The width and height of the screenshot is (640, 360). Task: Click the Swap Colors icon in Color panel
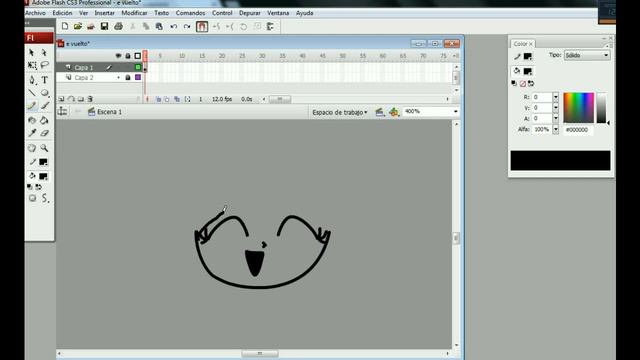pyautogui.click(x=531, y=83)
